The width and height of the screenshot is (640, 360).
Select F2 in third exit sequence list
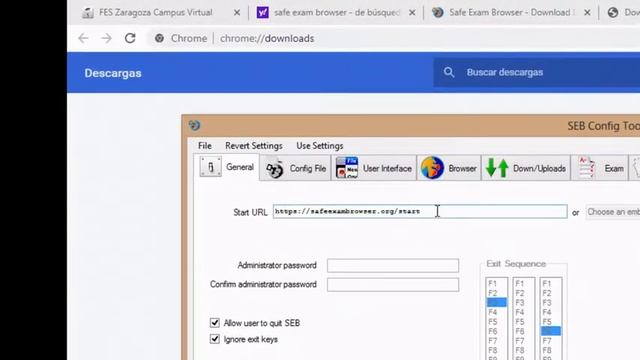pos(551,293)
